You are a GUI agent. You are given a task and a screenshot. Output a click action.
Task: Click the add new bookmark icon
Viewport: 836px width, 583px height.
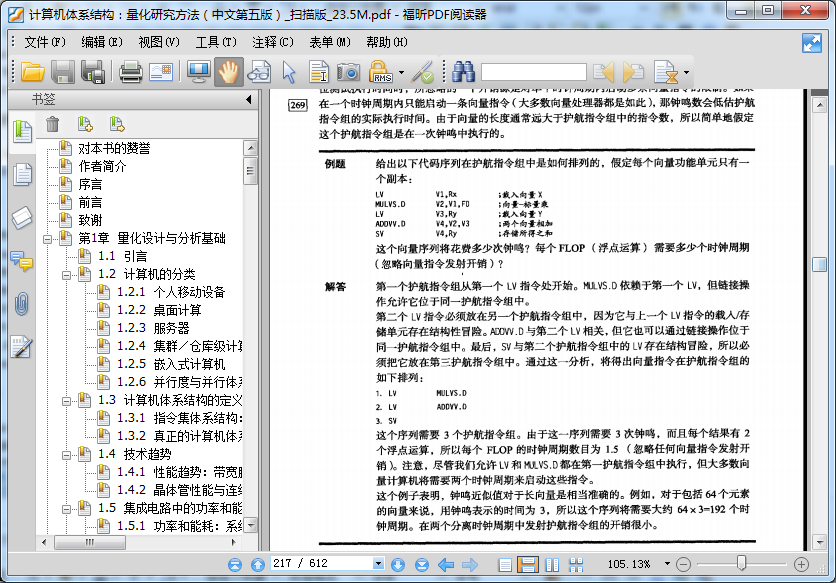[85, 124]
